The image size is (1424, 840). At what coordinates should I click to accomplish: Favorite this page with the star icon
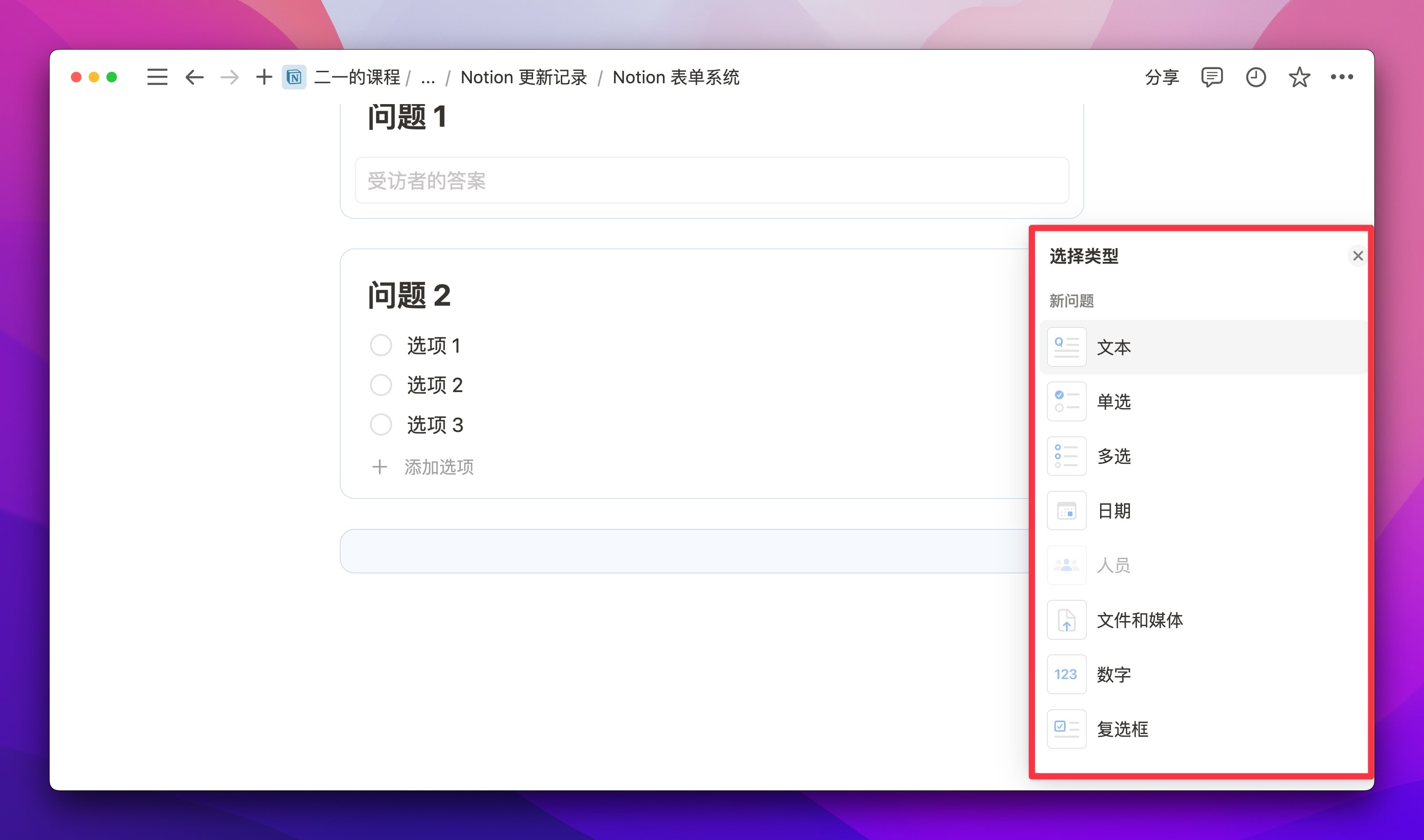(x=1299, y=77)
